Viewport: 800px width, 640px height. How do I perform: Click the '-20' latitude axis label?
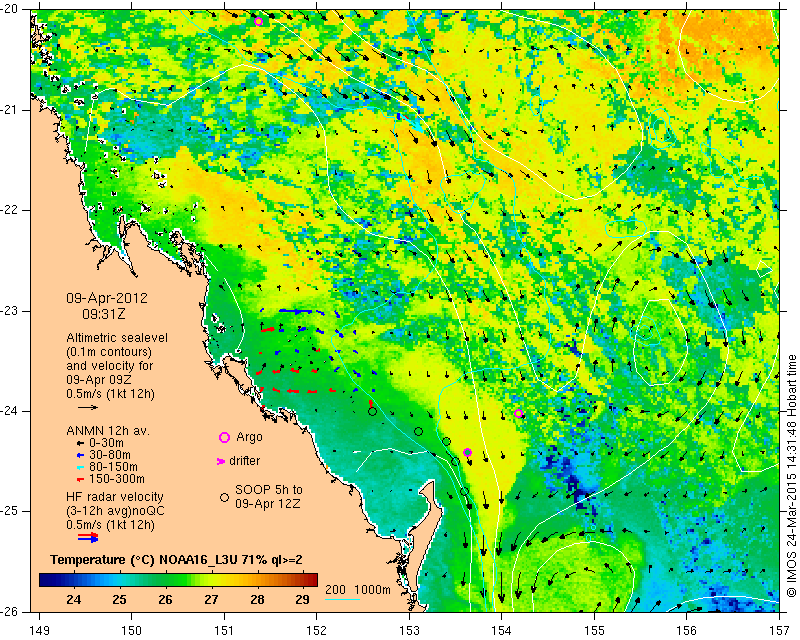(x=9, y=10)
